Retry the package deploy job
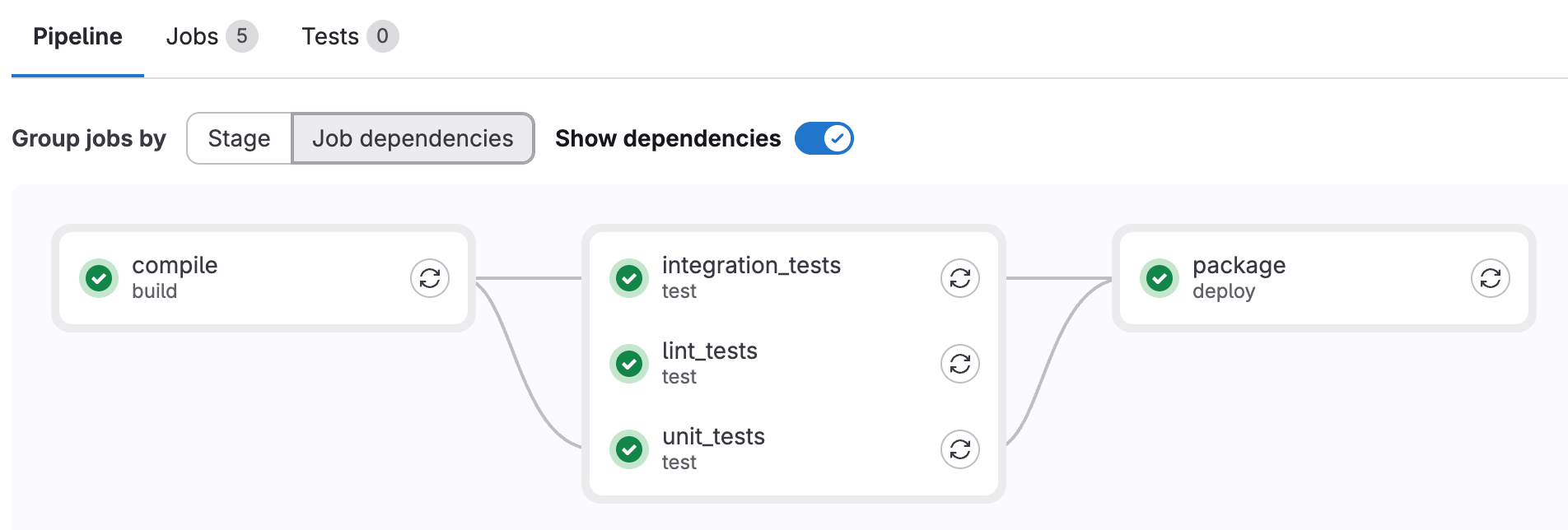This screenshot has width=1568, height=530. click(x=1490, y=279)
